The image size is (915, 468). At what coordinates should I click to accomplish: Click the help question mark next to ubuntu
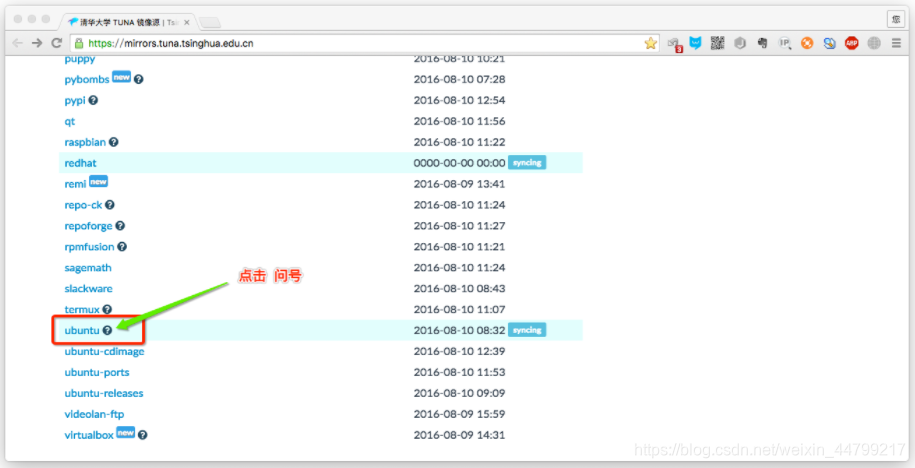[107, 330]
